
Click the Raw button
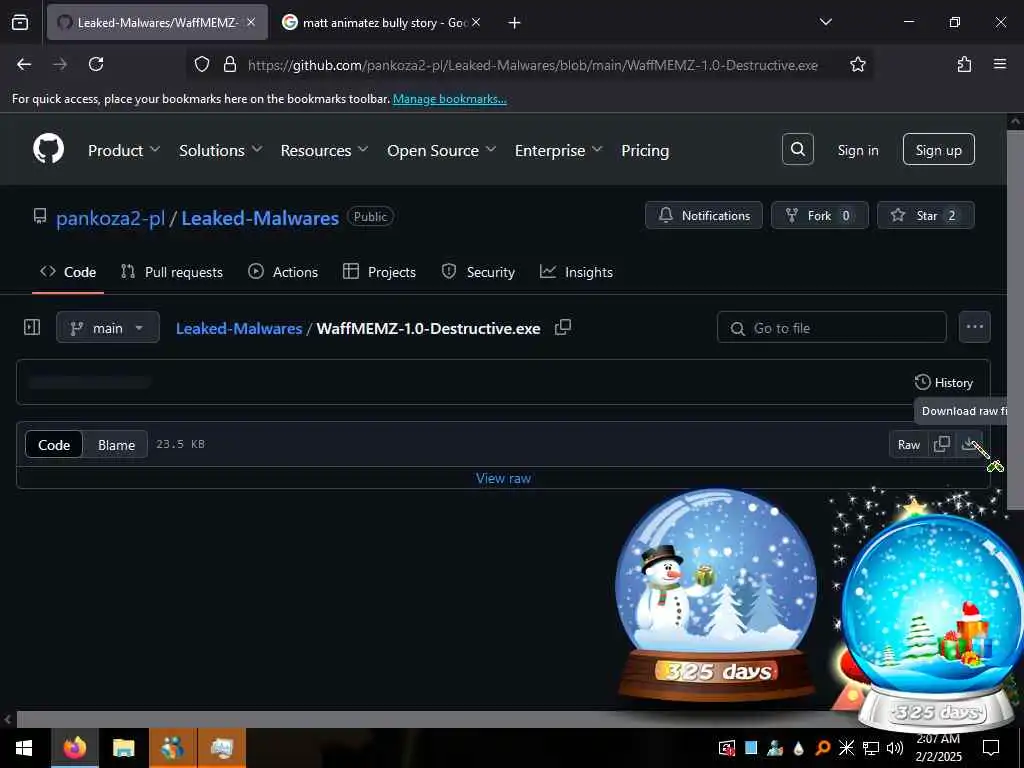908,445
